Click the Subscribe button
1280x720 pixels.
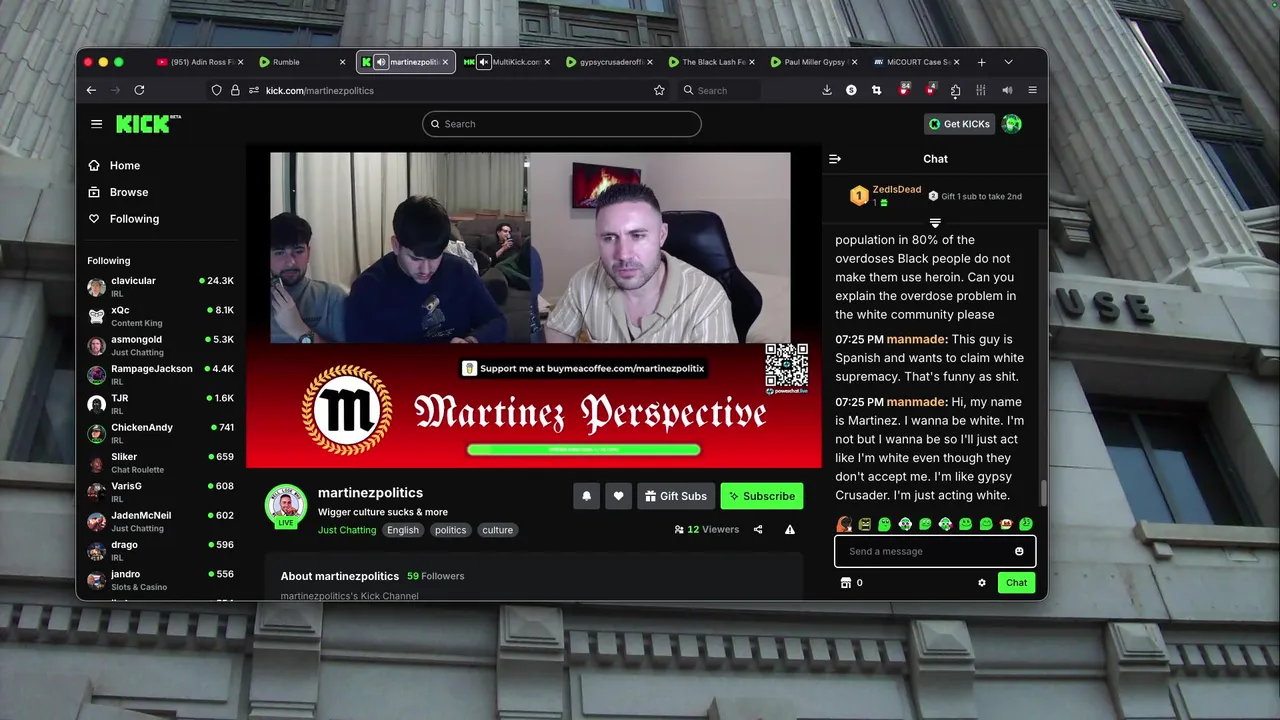click(762, 496)
